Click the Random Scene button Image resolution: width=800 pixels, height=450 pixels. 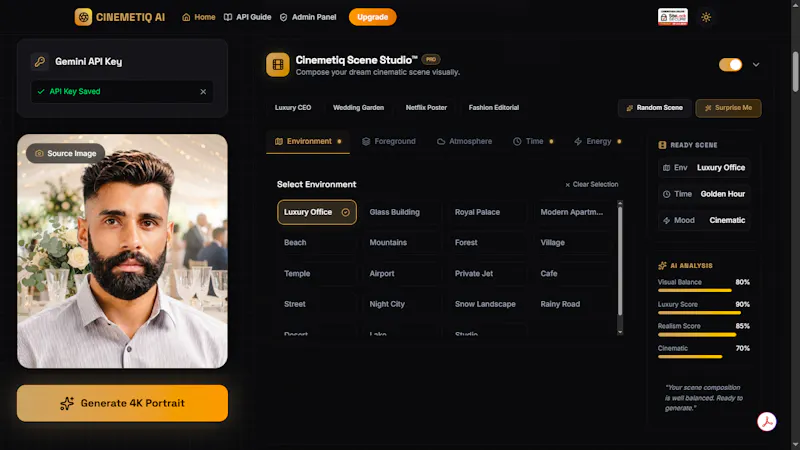click(655, 108)
